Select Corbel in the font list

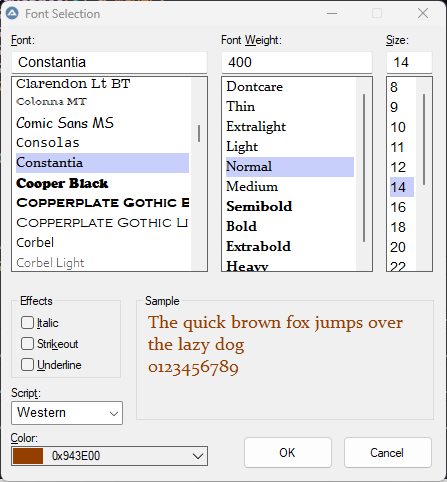(x=102, y=243)
